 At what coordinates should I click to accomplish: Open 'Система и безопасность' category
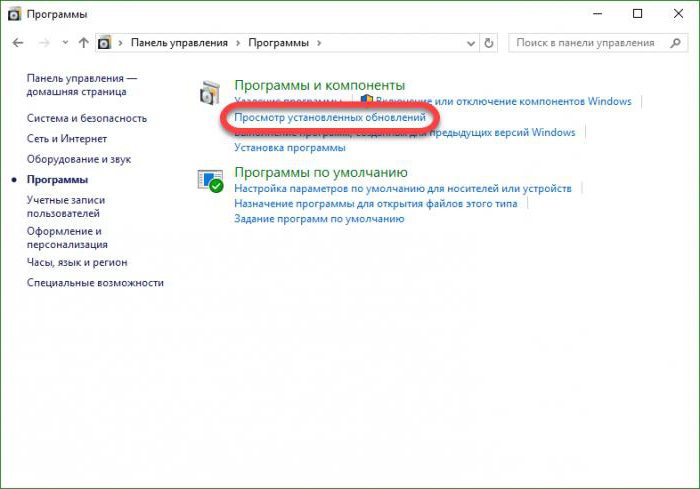[87, 118]
